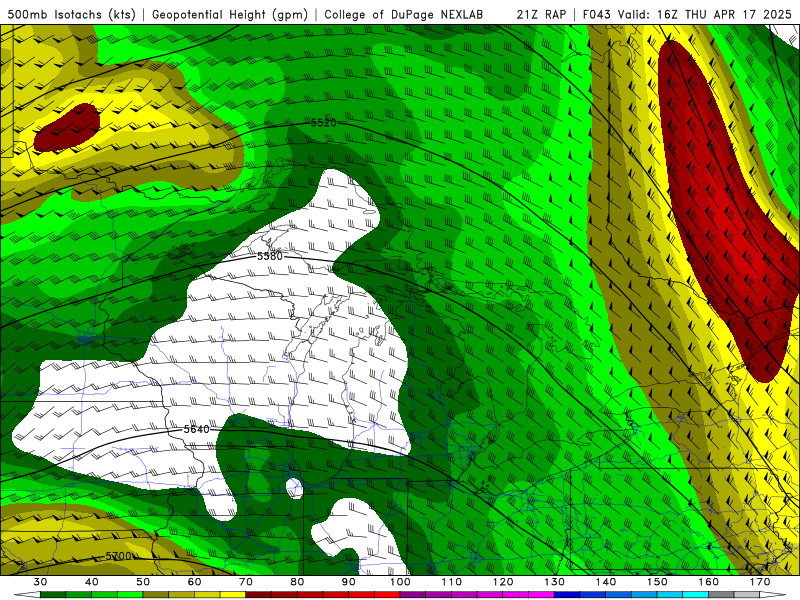This screenshot has height=600, width=800.
Task: Select the cyan 155-160 kt legend swatch
Action: (x=696, y=595)
